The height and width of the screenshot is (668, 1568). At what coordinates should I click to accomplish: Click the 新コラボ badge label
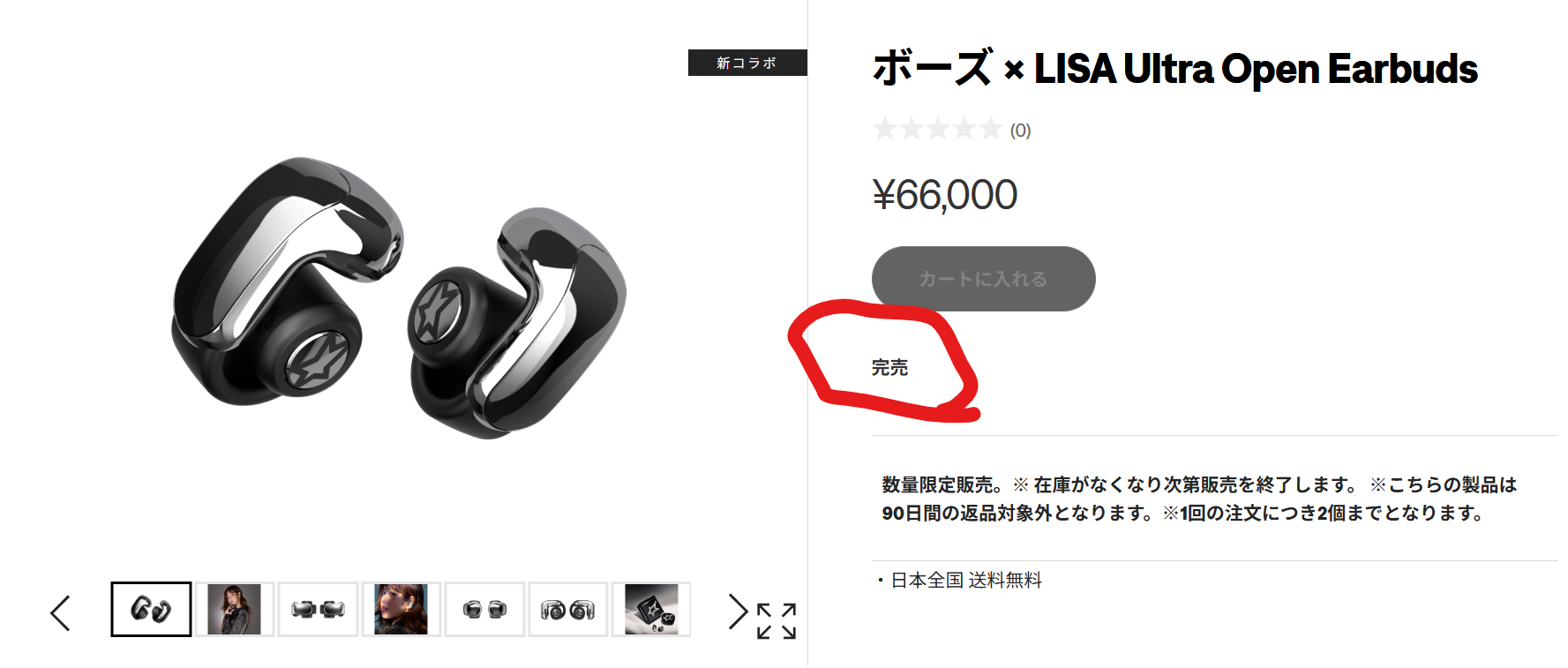pyautogui.click(x=747, y=63)
